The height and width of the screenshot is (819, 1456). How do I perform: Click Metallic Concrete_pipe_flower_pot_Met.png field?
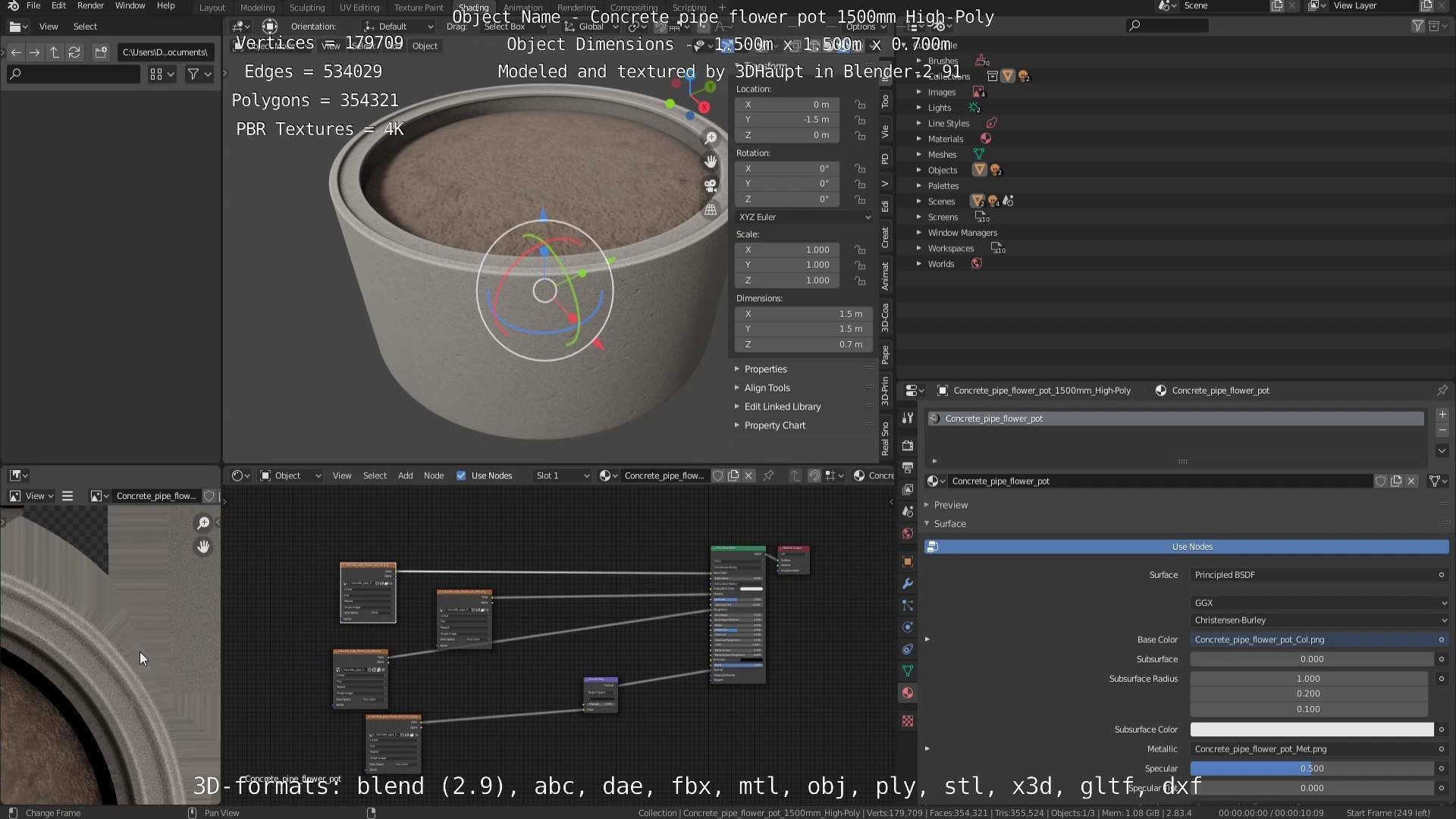pos(1319,749)
